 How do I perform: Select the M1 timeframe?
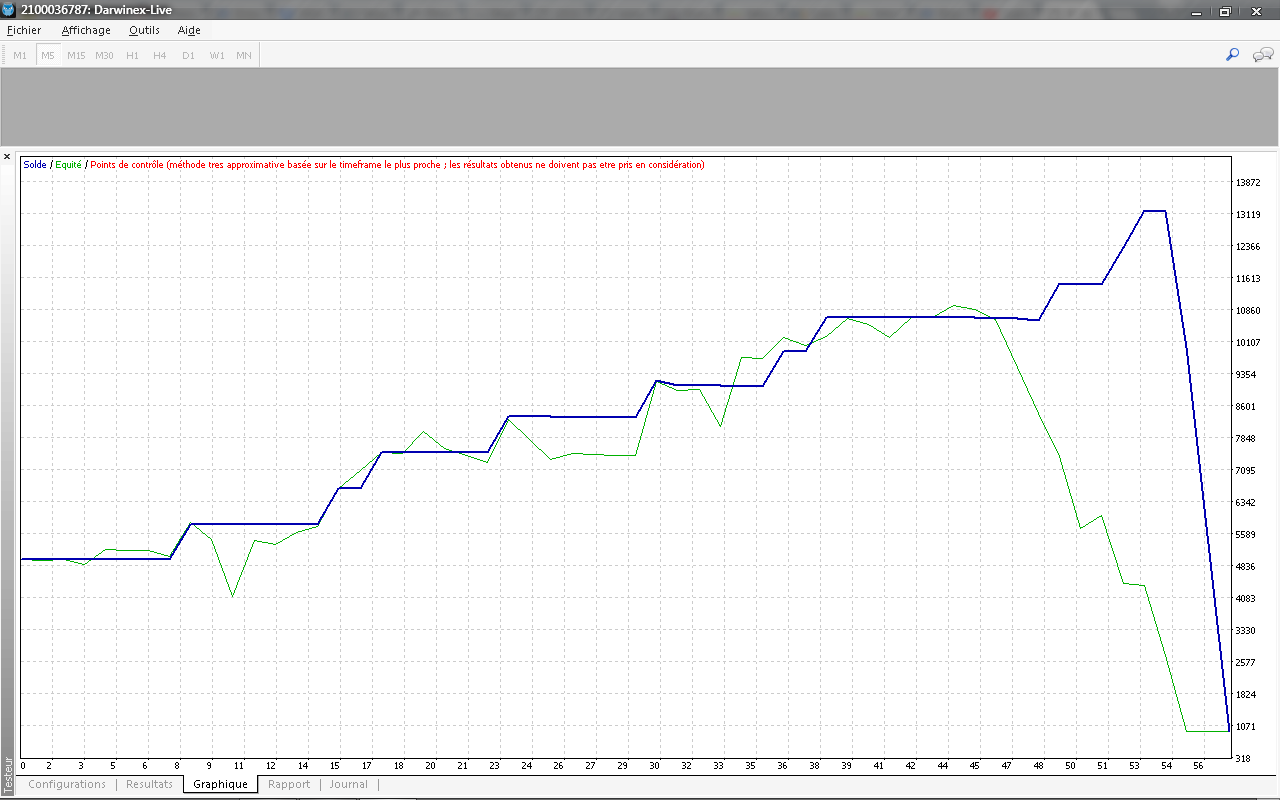[20, 55]
